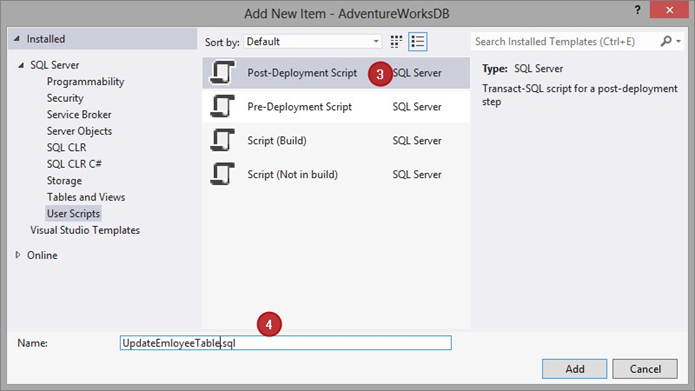Select Security category
Screen dimensions: 695x391
pyautogui.click(x=65, y=98)
